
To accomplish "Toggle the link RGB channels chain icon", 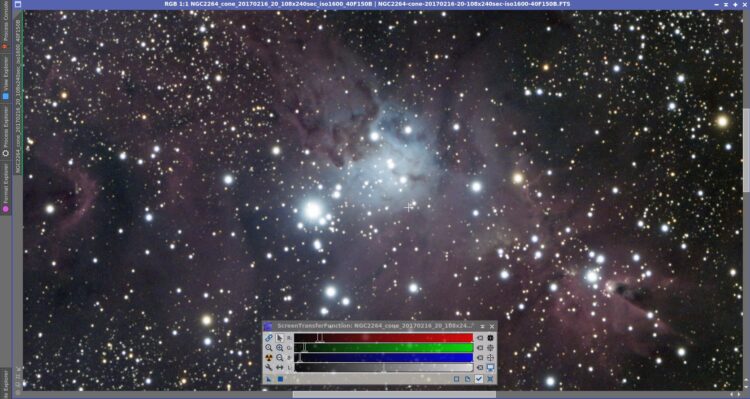I will [x=269, y=338].
